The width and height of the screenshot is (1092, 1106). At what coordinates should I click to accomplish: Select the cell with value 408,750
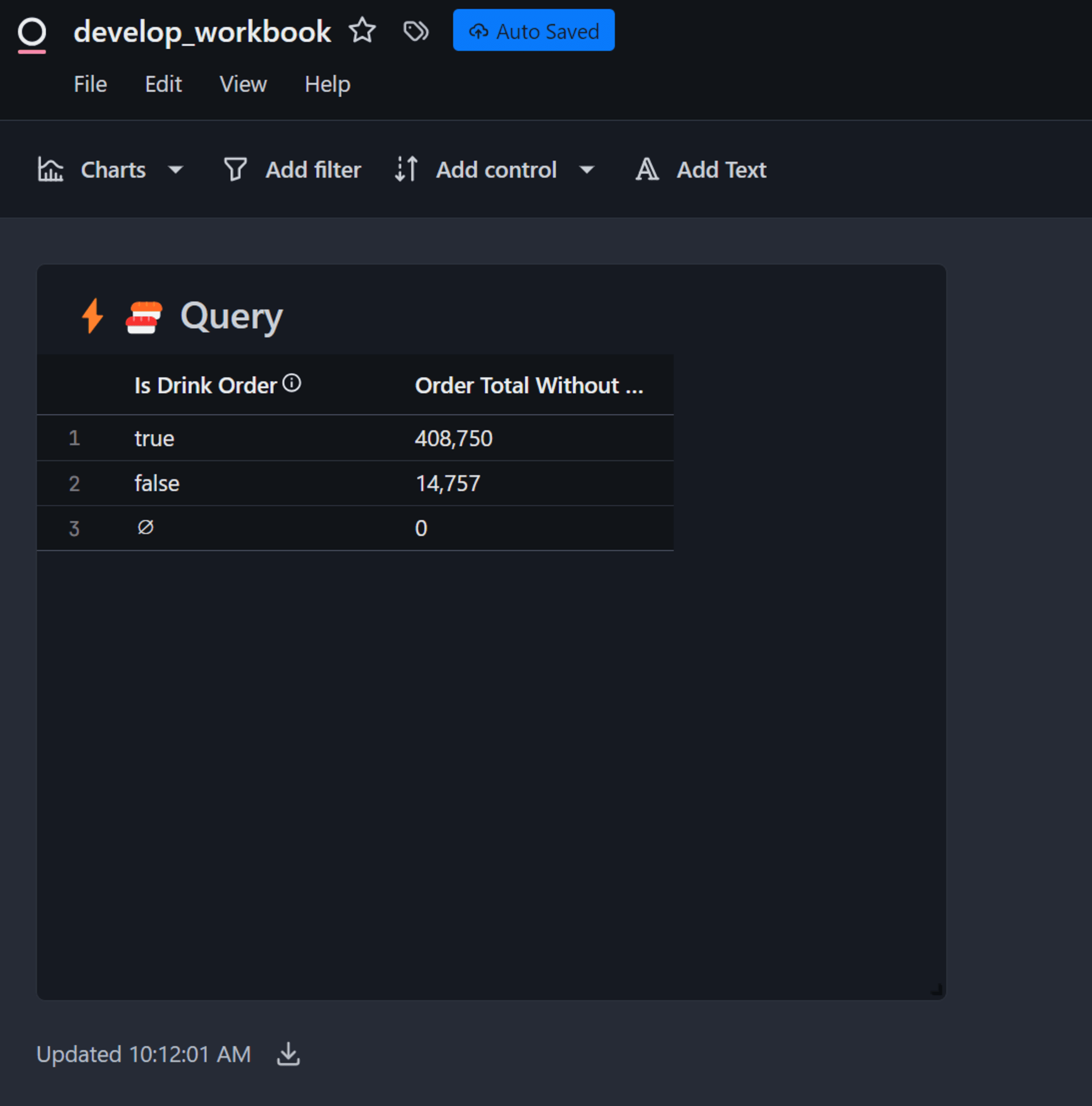(453, 439)
